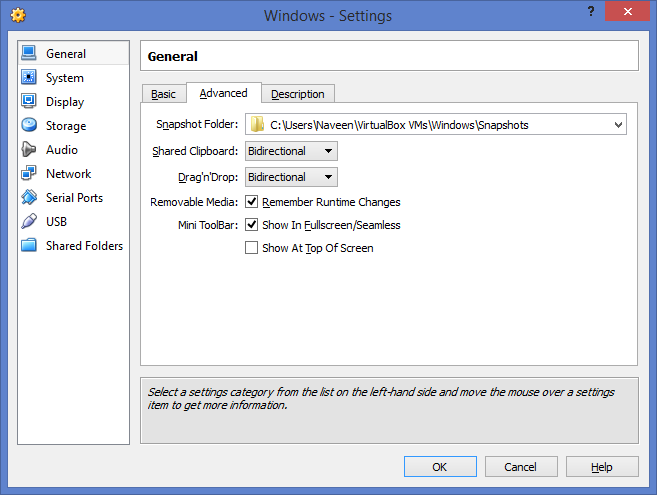Select General in the category list
The height and width of the screenshot is (495, 657).
[x=74, y=53]
